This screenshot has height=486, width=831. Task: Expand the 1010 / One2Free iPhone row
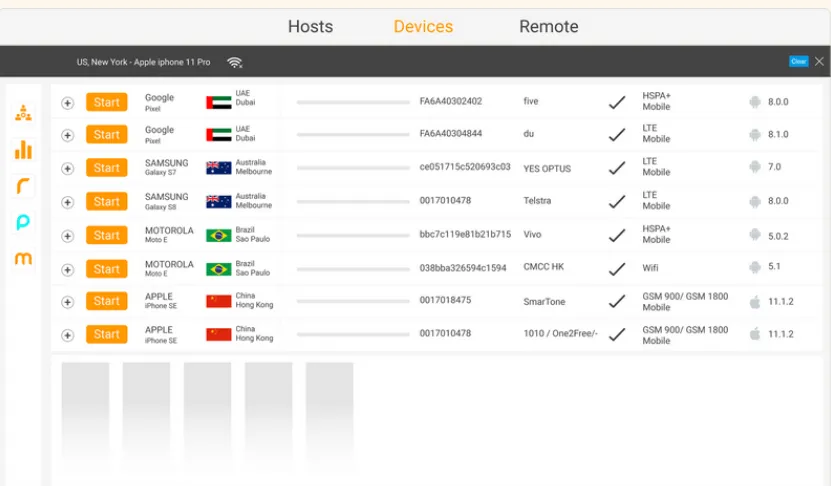tap(67, 335)
